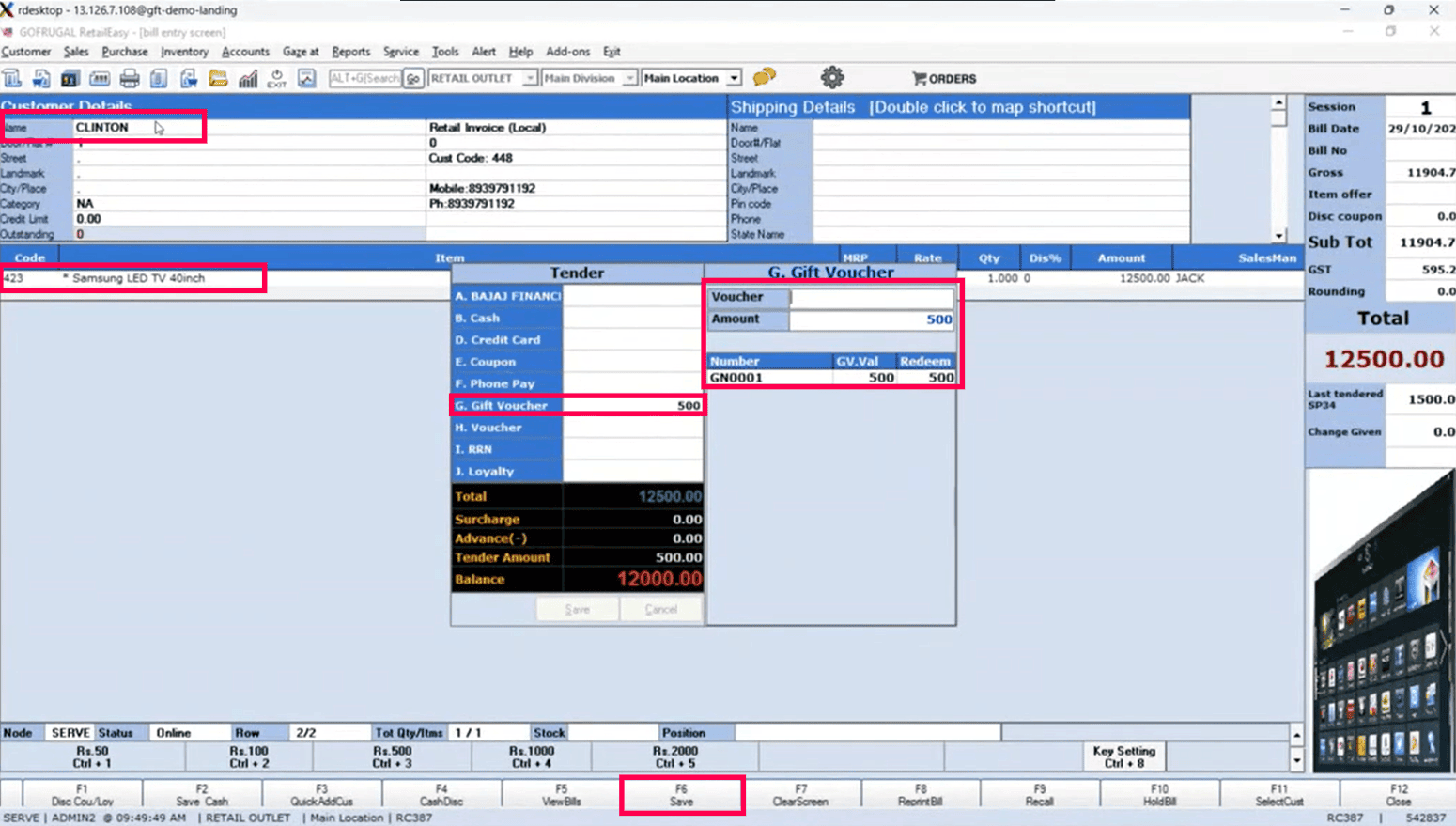Select the B. Cash tender option
The height and width of the screenshot is (826, 1456).
pos(577,318)
